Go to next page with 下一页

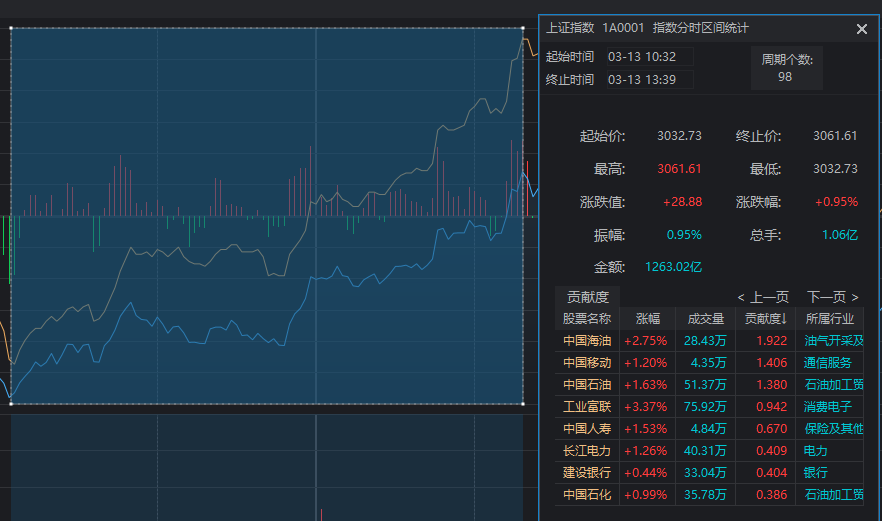coord(832,297)
